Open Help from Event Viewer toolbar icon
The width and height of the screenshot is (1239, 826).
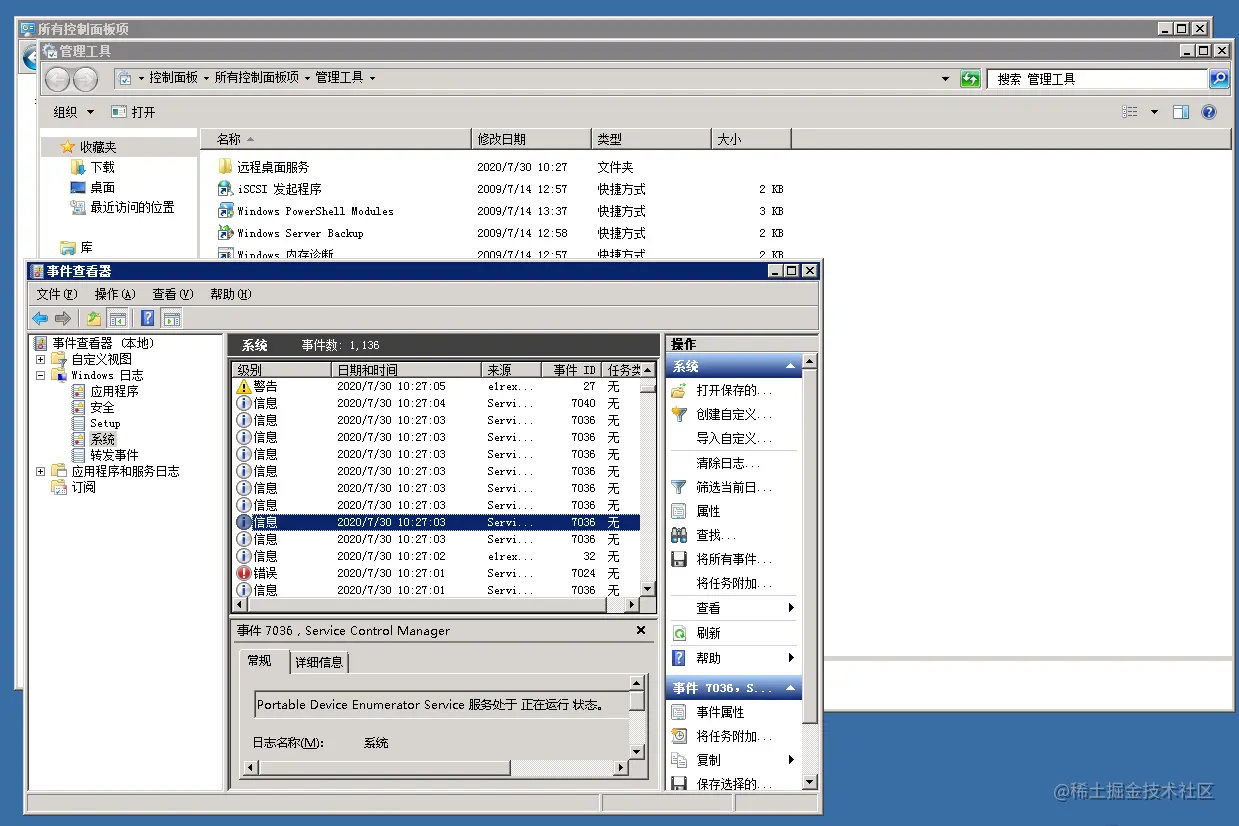coord(147,318)
